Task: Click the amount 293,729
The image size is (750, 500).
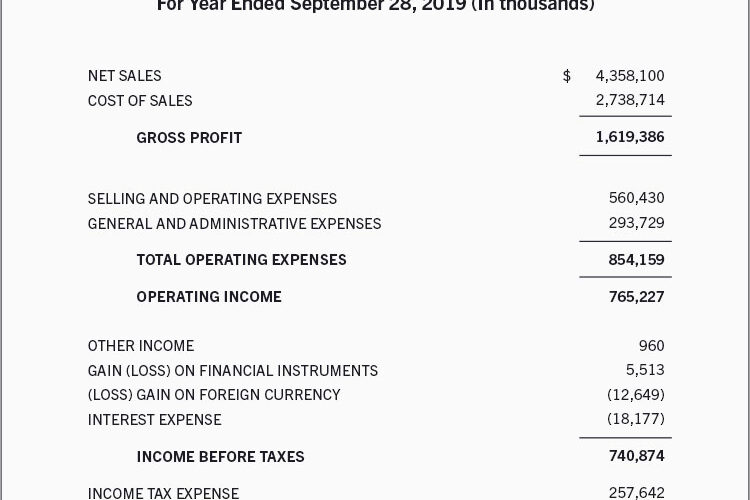Action: [636, 223]
